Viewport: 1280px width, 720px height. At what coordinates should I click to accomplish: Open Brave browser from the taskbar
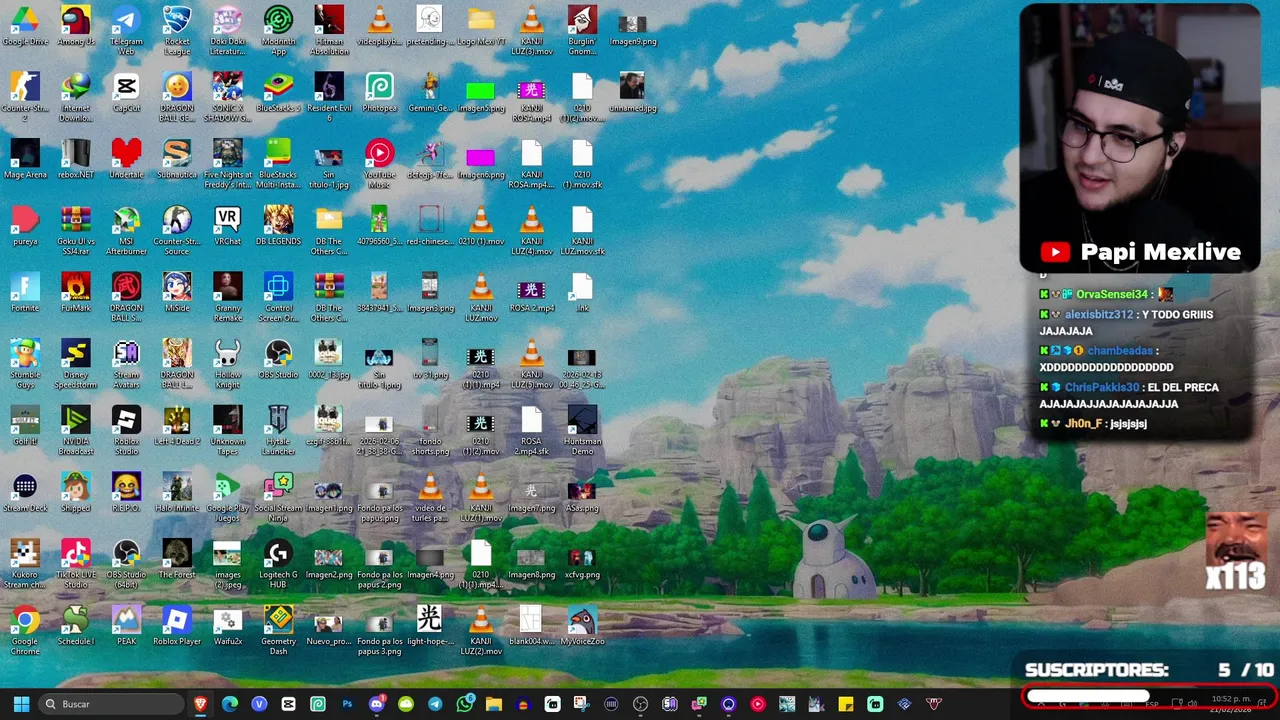pos(201,704)
